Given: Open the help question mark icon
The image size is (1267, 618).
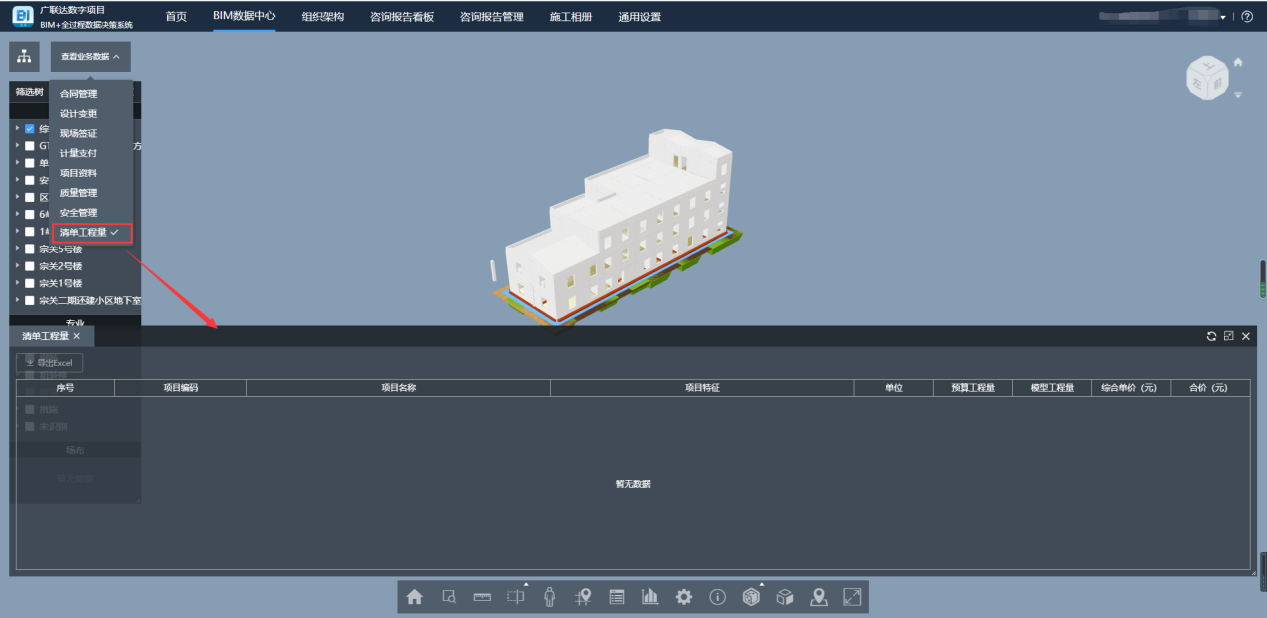Looking at the screenshot, I should pyautogui.click(x=1247, y=17).
